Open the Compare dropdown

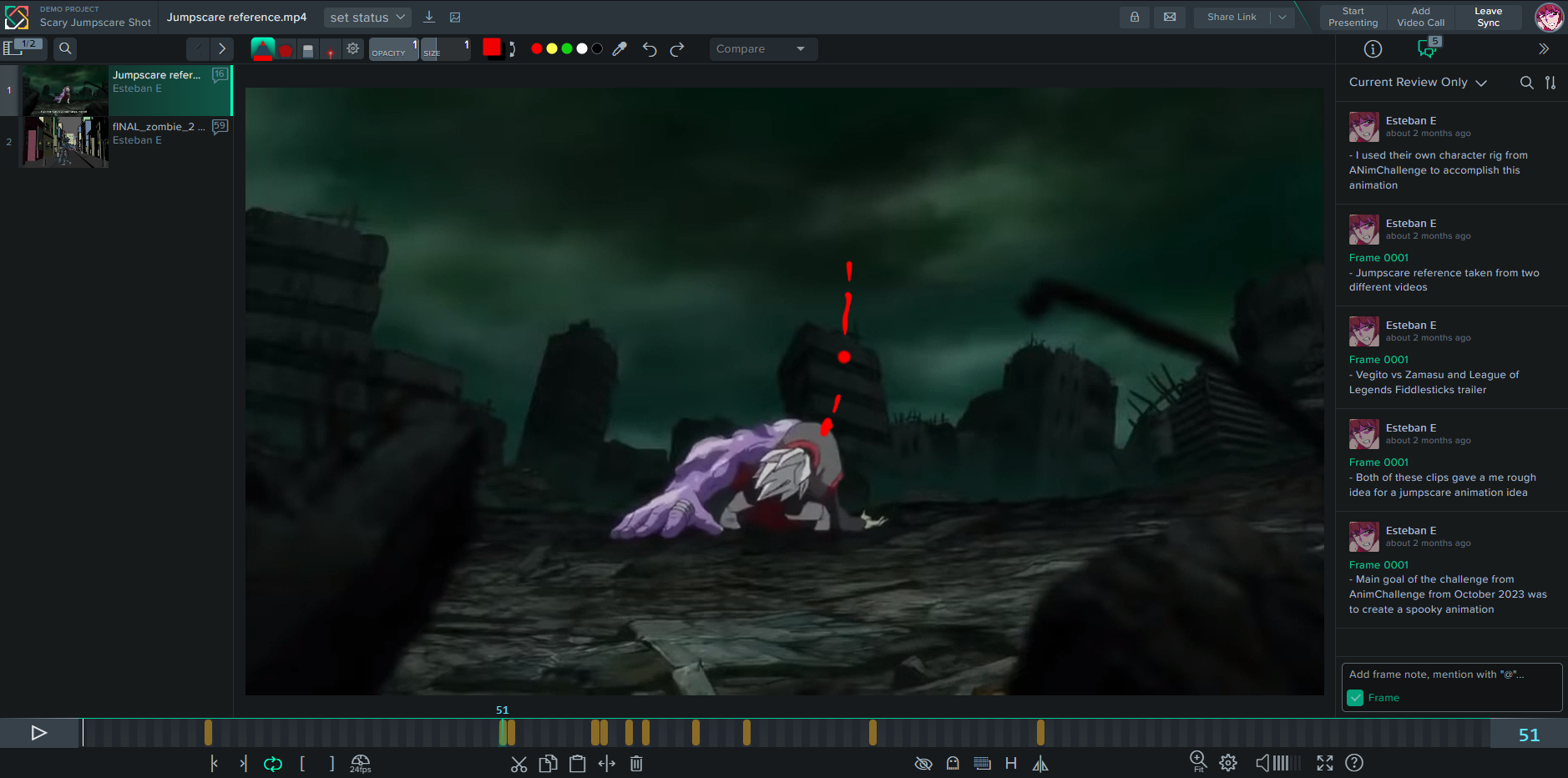pos(763,48)
